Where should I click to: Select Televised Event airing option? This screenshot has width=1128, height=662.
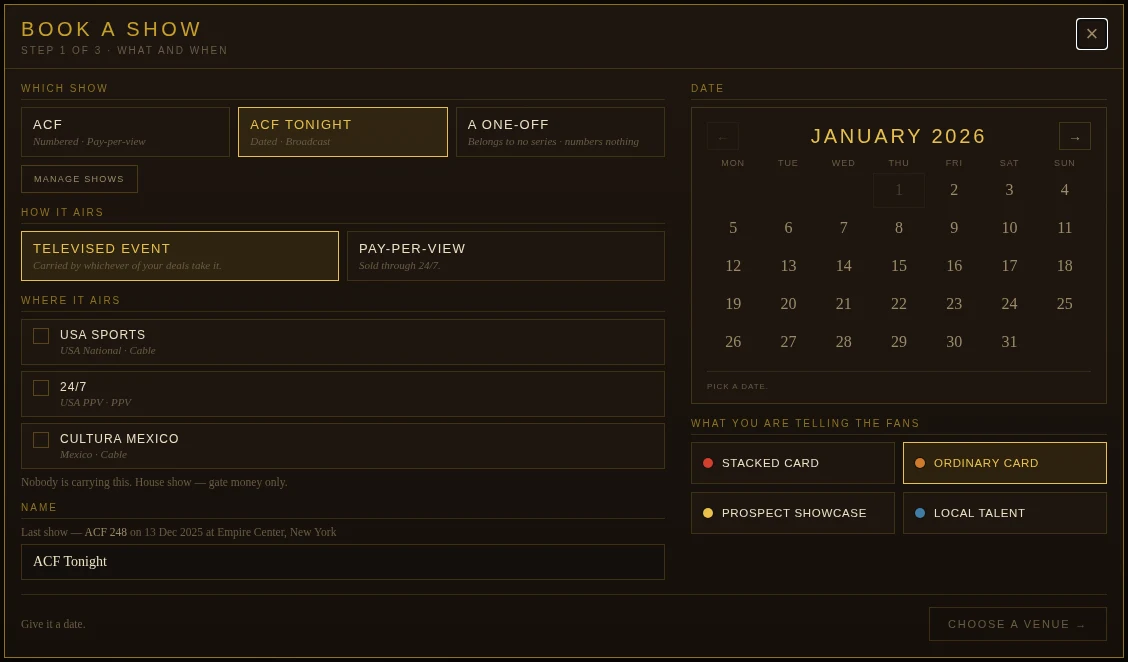click(x=180, y=255)
